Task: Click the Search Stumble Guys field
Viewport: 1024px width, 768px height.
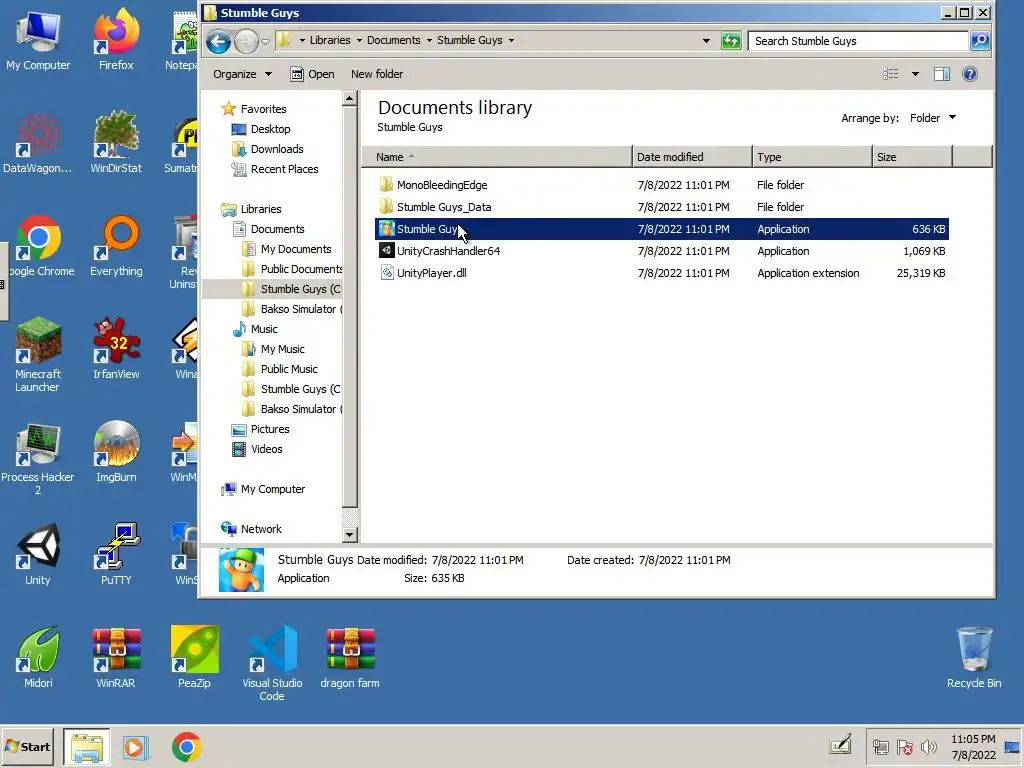Action: click(x=858, y=40)
